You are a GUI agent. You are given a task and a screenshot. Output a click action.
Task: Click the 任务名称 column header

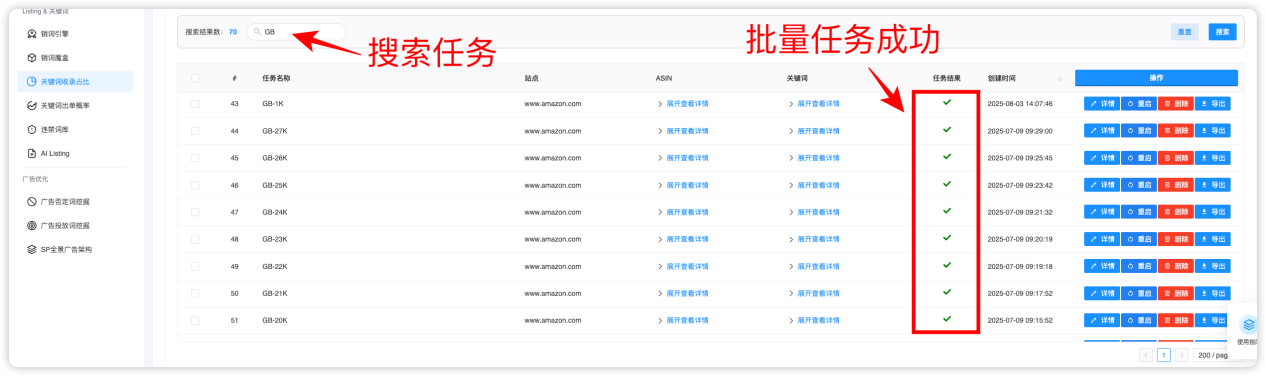(276, 78)
